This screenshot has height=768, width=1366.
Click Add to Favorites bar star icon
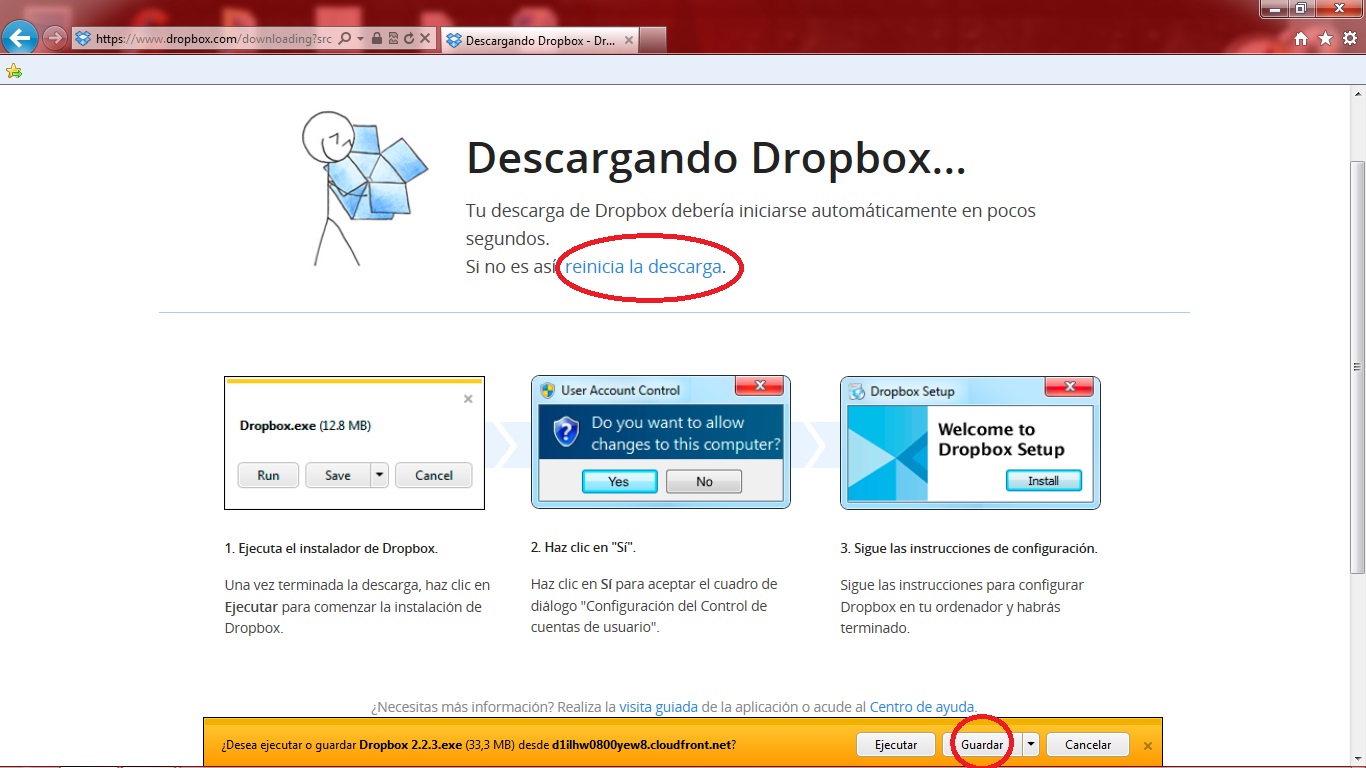(13, 71)
